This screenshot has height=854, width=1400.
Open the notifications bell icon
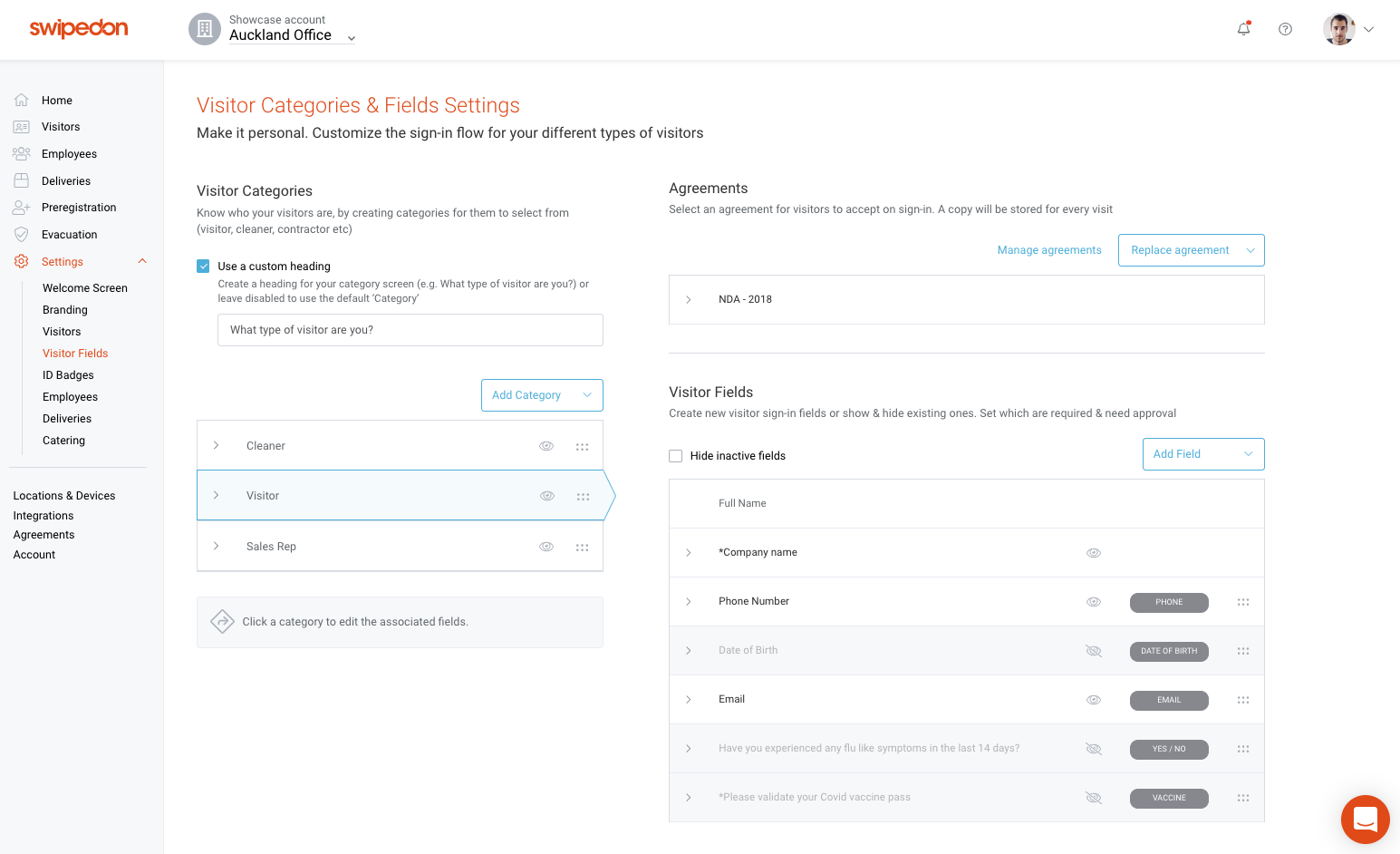pyautogui.click(x=1244, y=29)
